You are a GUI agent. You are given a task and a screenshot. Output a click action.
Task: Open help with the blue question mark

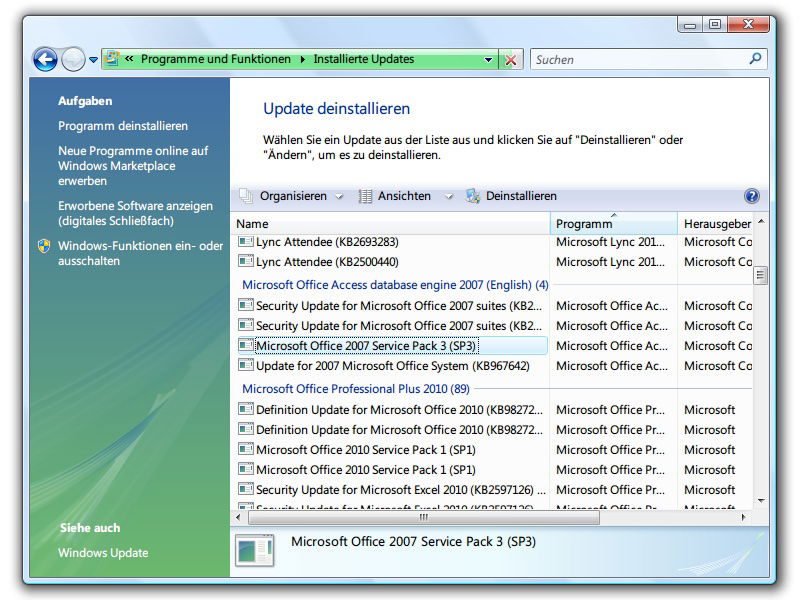[752, 196]
